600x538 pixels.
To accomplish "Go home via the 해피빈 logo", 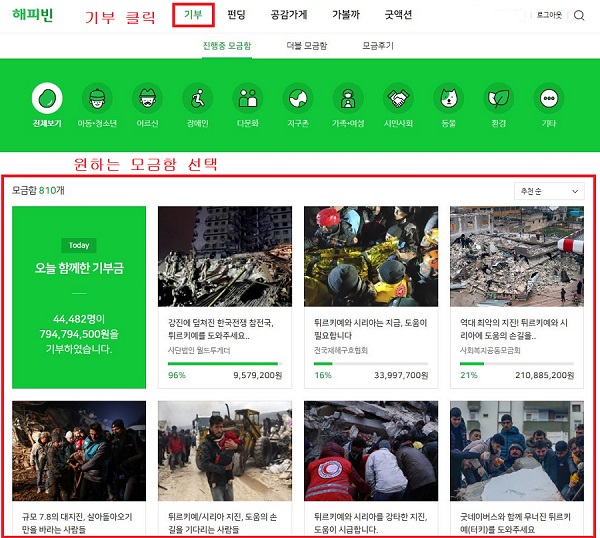I will pos(33,15).
